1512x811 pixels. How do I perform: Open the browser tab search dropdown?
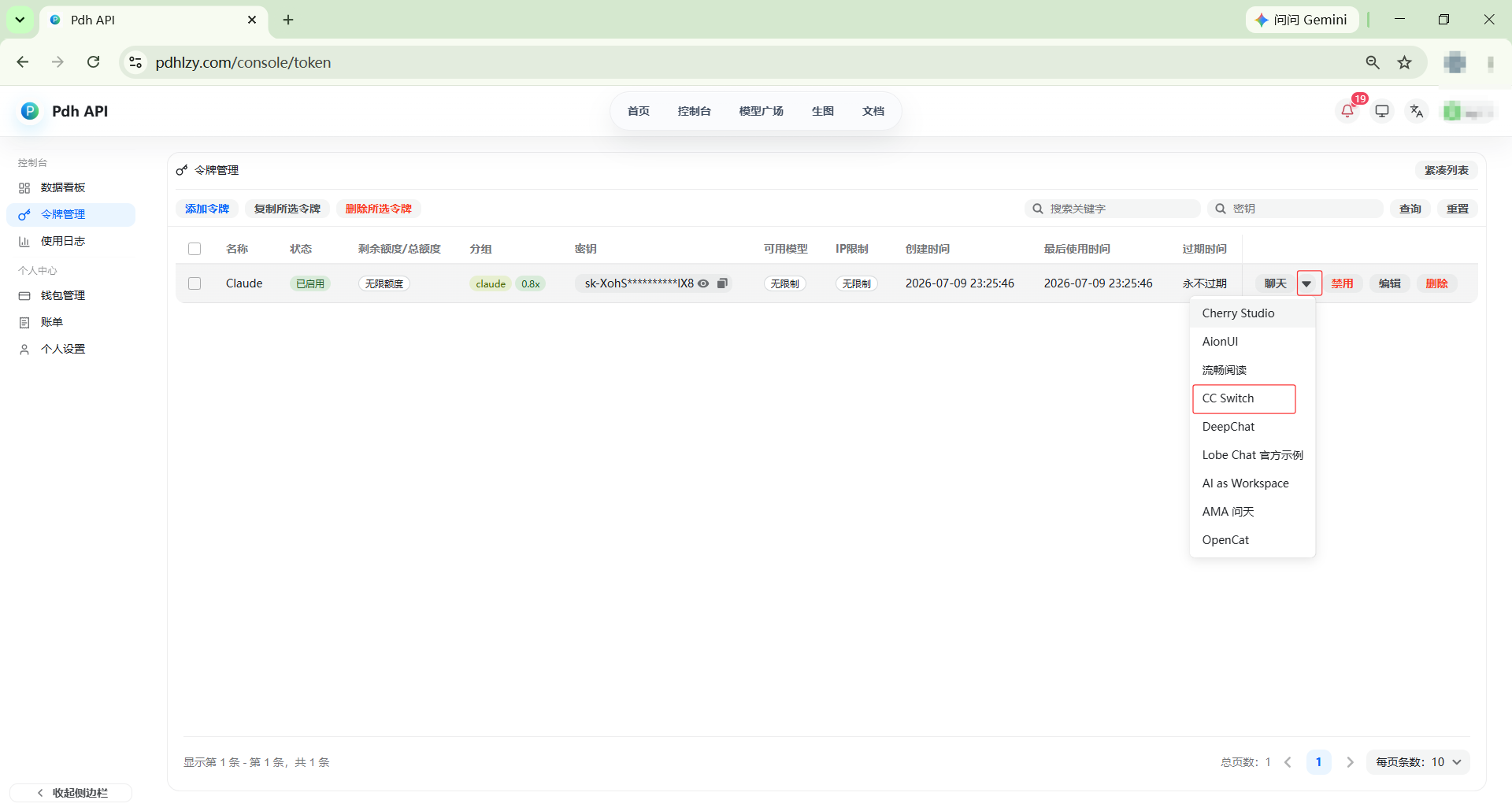[x=20, y=20]
